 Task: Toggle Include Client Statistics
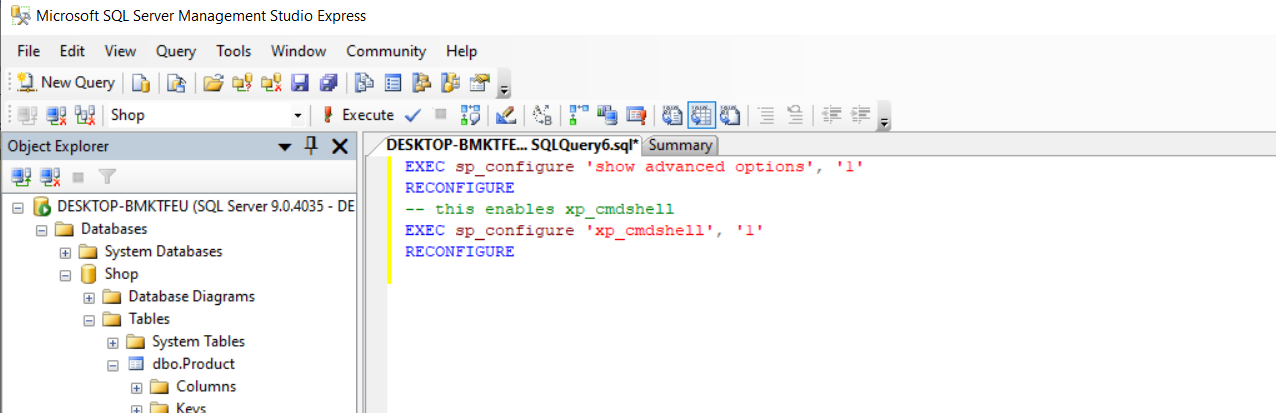coord(607,115)
